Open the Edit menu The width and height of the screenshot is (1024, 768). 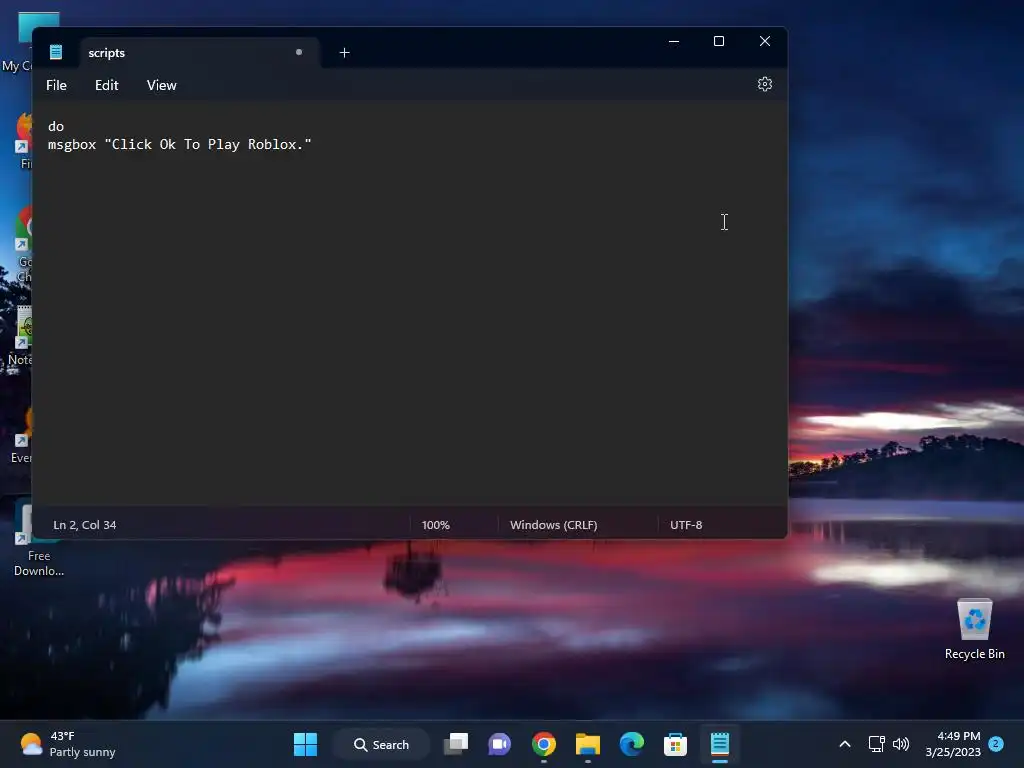click(106, 86)
